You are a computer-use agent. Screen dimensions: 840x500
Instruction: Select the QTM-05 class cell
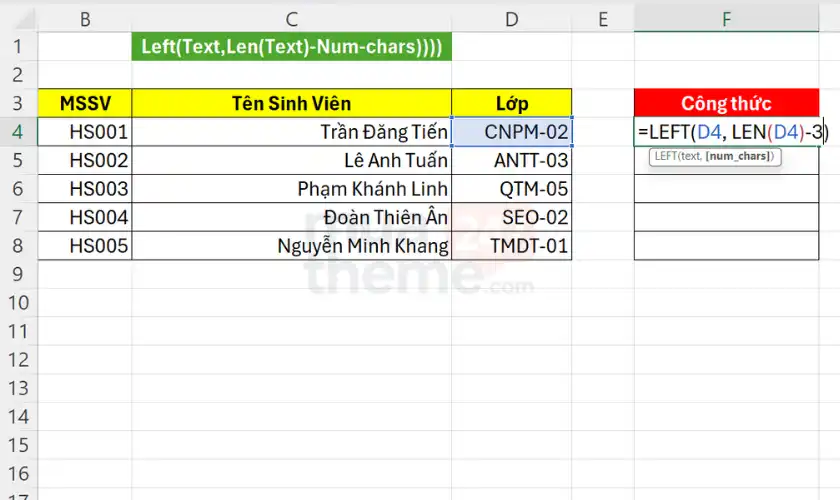512,189
